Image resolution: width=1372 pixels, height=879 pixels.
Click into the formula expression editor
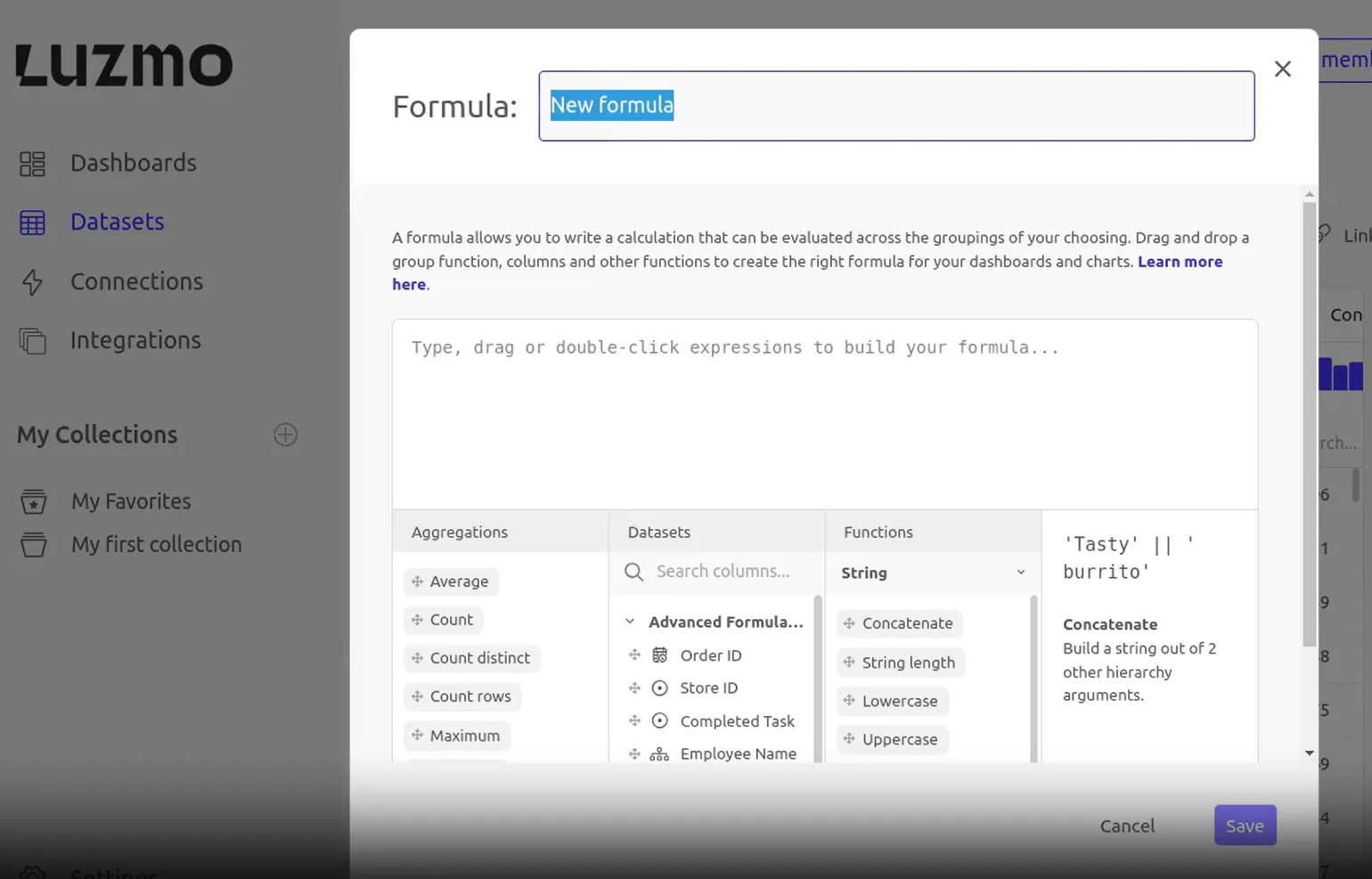825,414
